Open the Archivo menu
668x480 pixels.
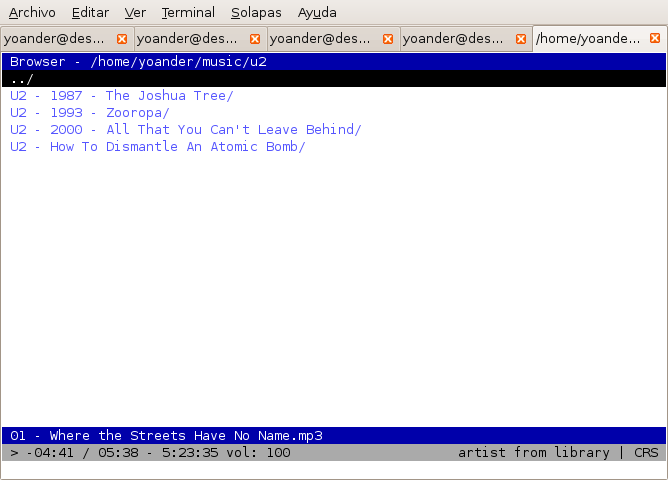32,13
